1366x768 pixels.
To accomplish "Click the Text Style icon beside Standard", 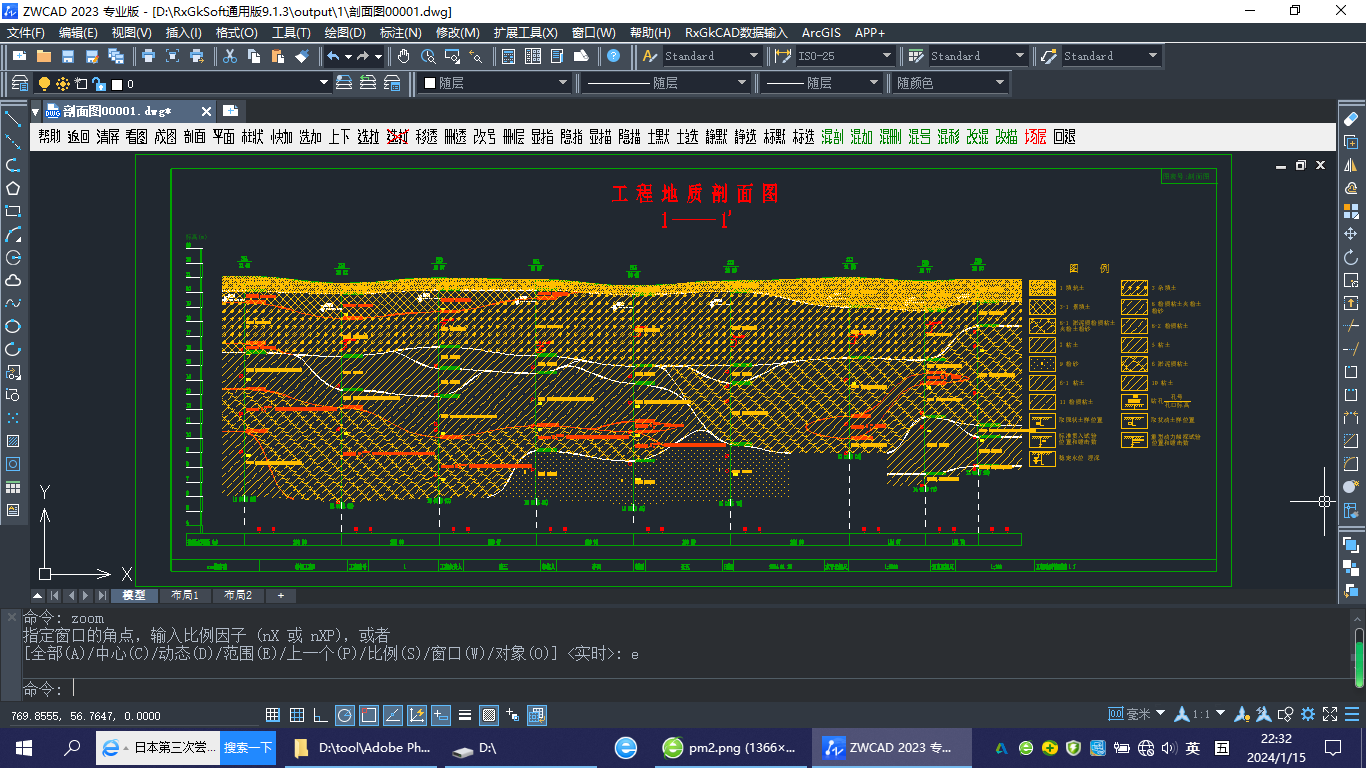I will (x=650, y=56).
